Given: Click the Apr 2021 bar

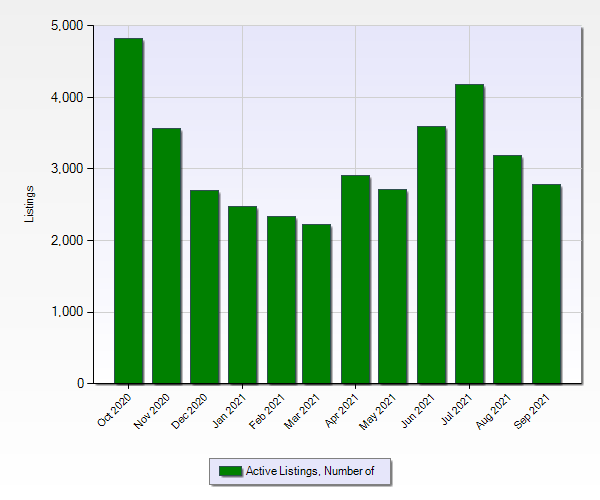Looking at the screenshot, I should point(355,280).
